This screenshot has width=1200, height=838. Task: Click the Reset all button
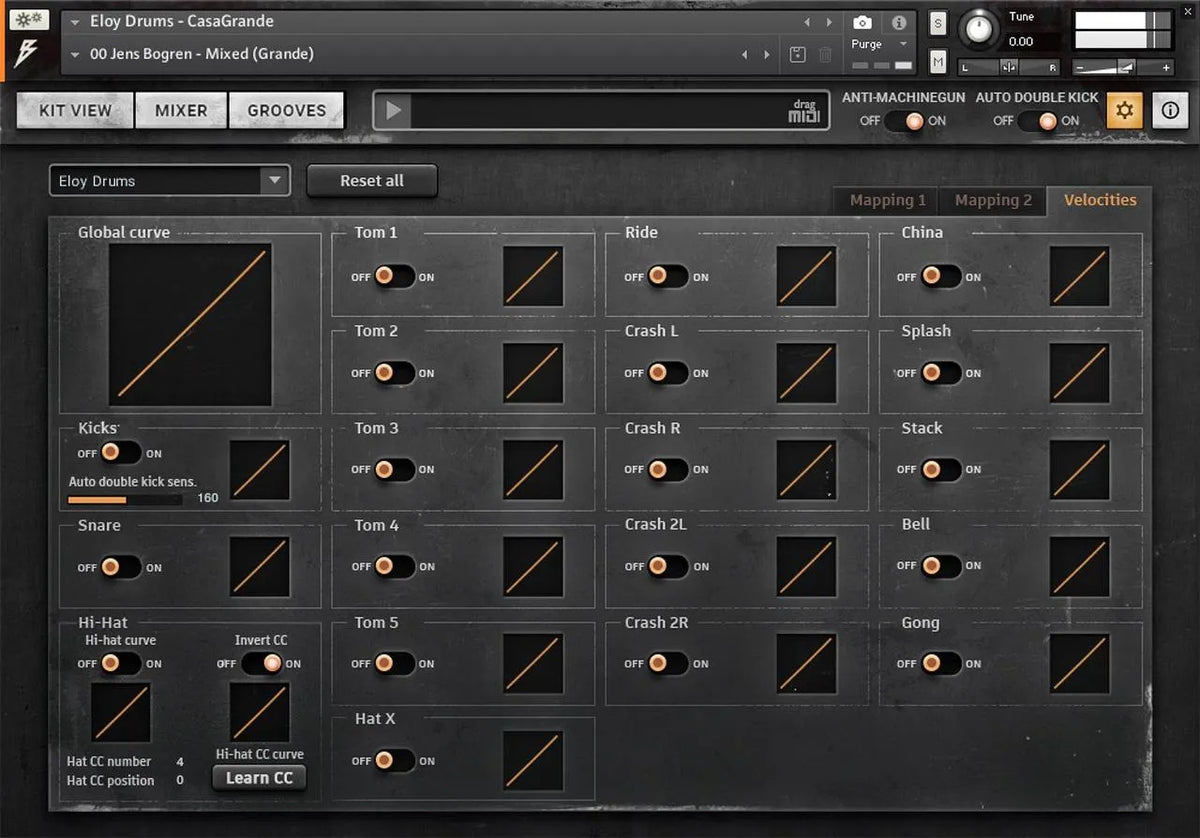[371, 181]
